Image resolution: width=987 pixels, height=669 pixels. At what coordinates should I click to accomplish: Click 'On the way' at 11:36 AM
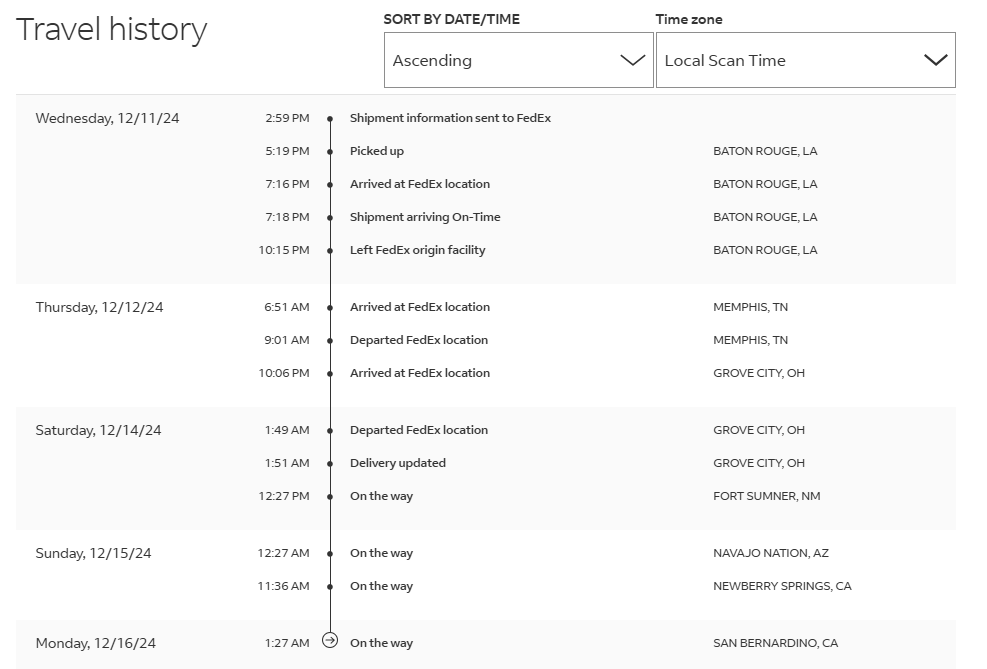point(381,586)
